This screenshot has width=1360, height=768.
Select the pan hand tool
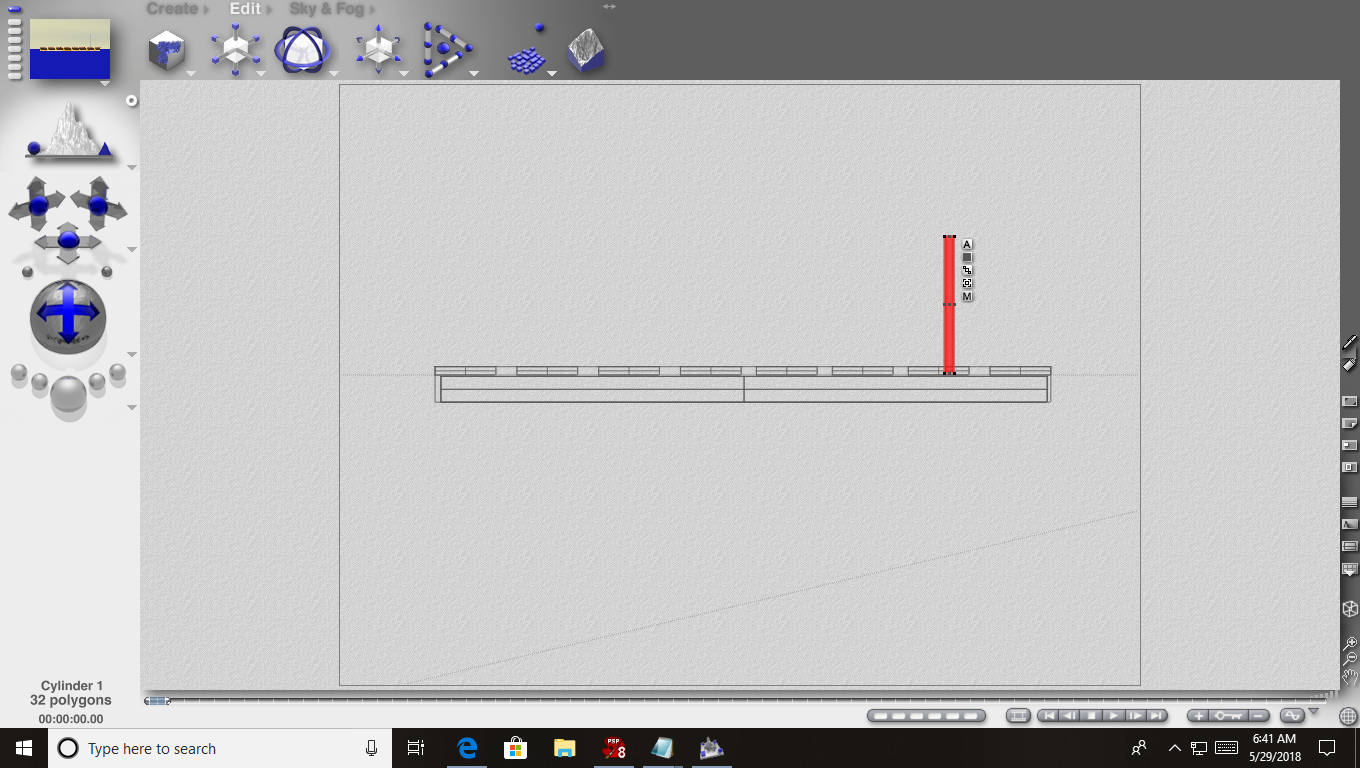point(1350,677)
